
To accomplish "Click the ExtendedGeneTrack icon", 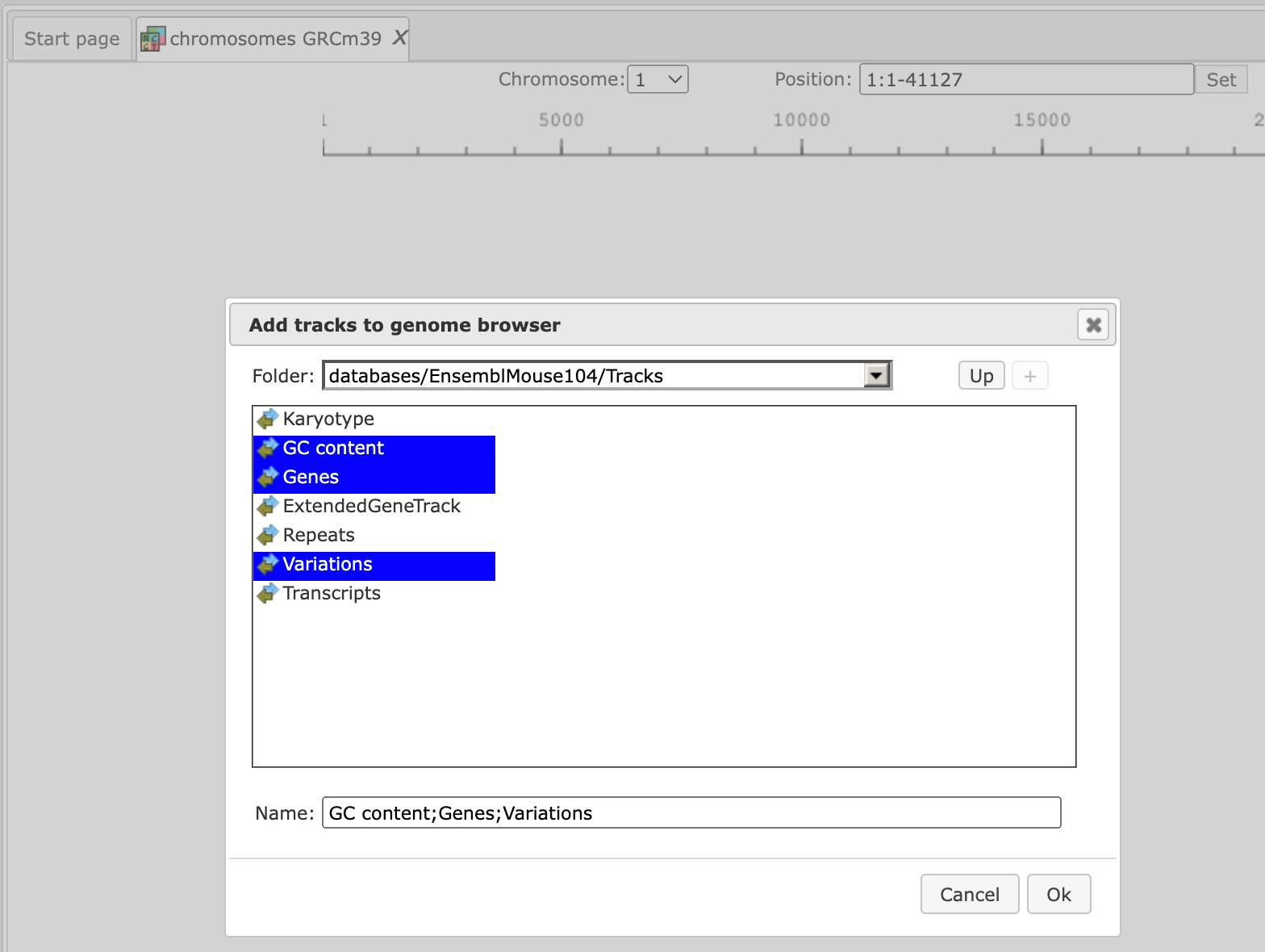I will tap(267, 506).
